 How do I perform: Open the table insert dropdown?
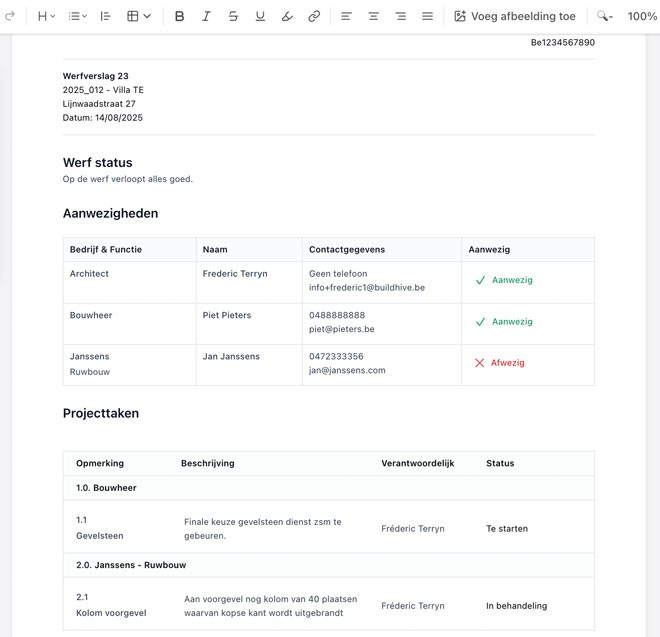click(138, 16)
